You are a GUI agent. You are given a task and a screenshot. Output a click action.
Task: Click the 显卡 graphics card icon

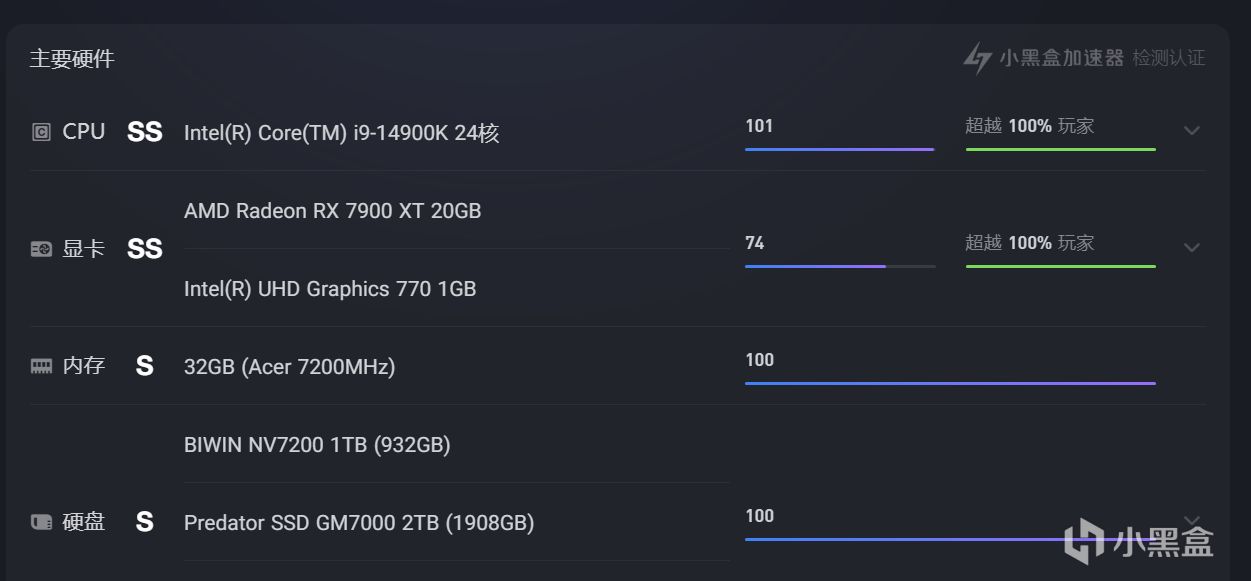point(41,249)
